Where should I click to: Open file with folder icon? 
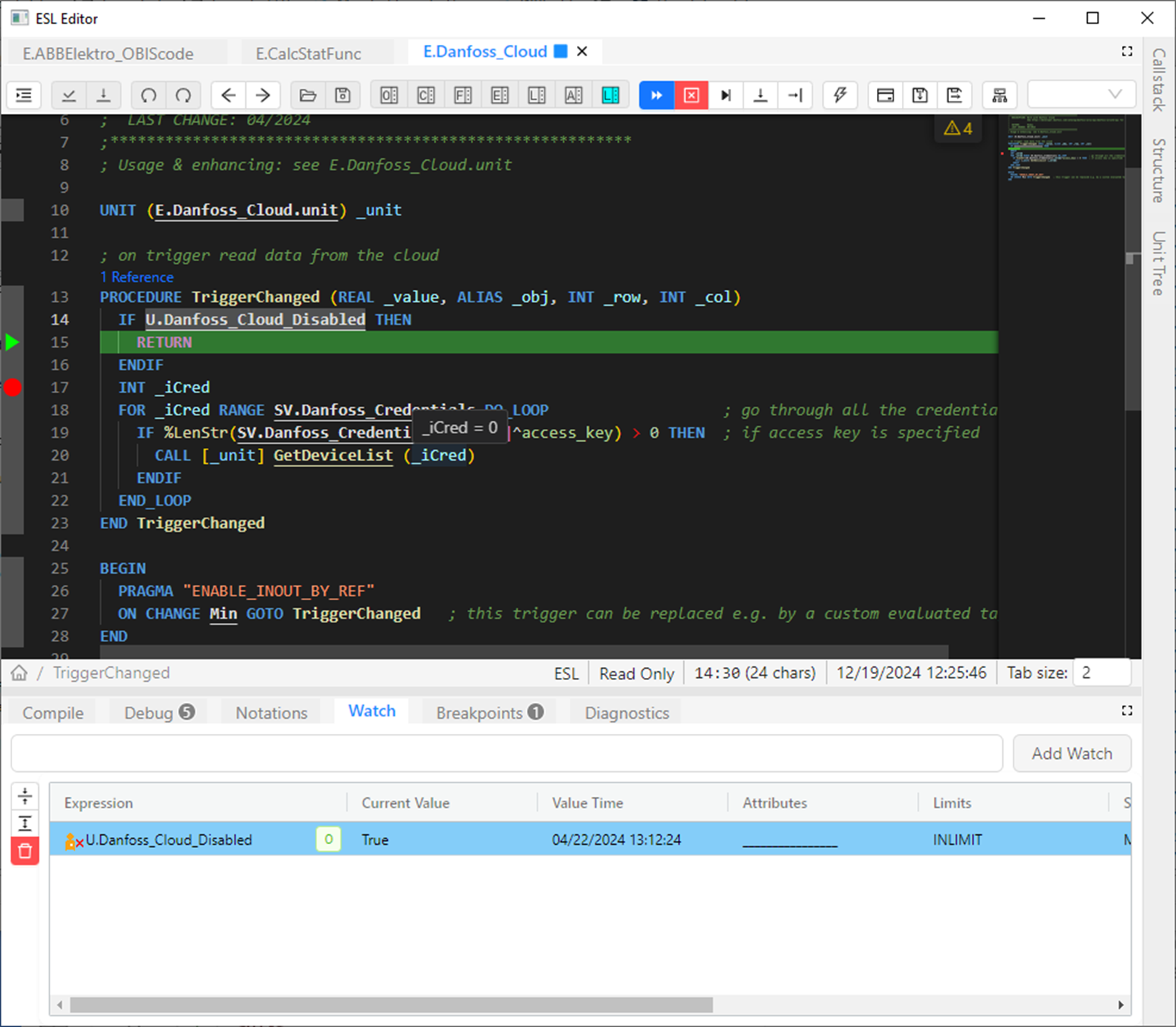point(307,95)
